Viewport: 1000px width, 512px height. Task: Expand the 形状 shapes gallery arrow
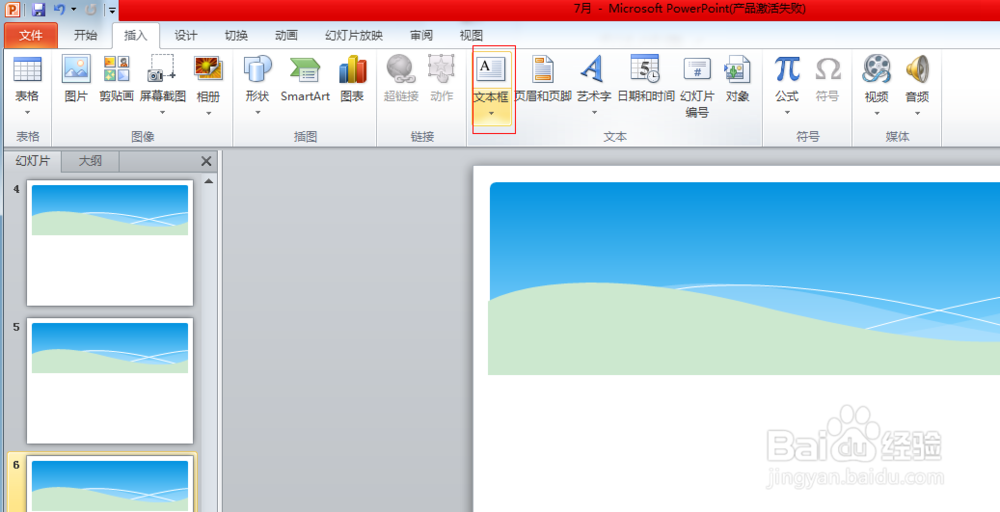(x=258, y=112)
